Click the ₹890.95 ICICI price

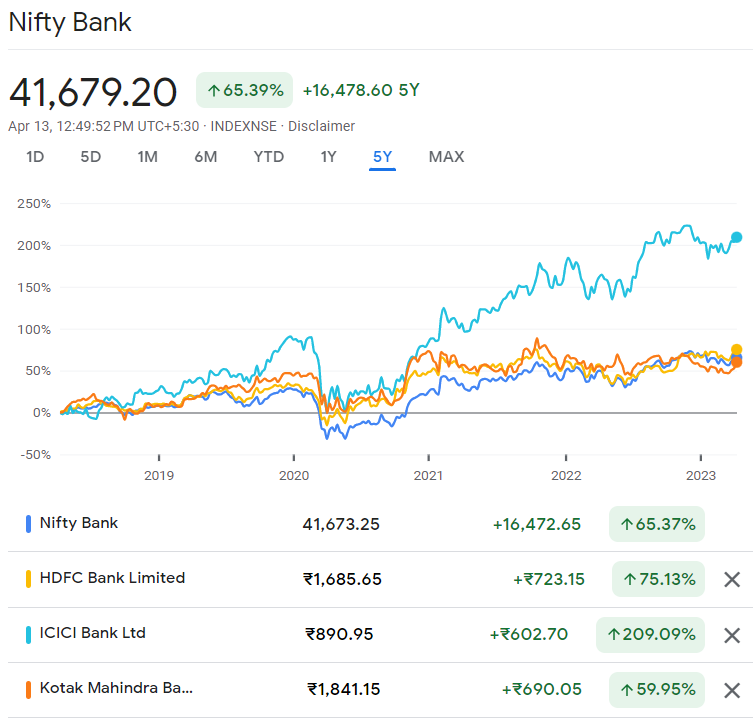340,634
